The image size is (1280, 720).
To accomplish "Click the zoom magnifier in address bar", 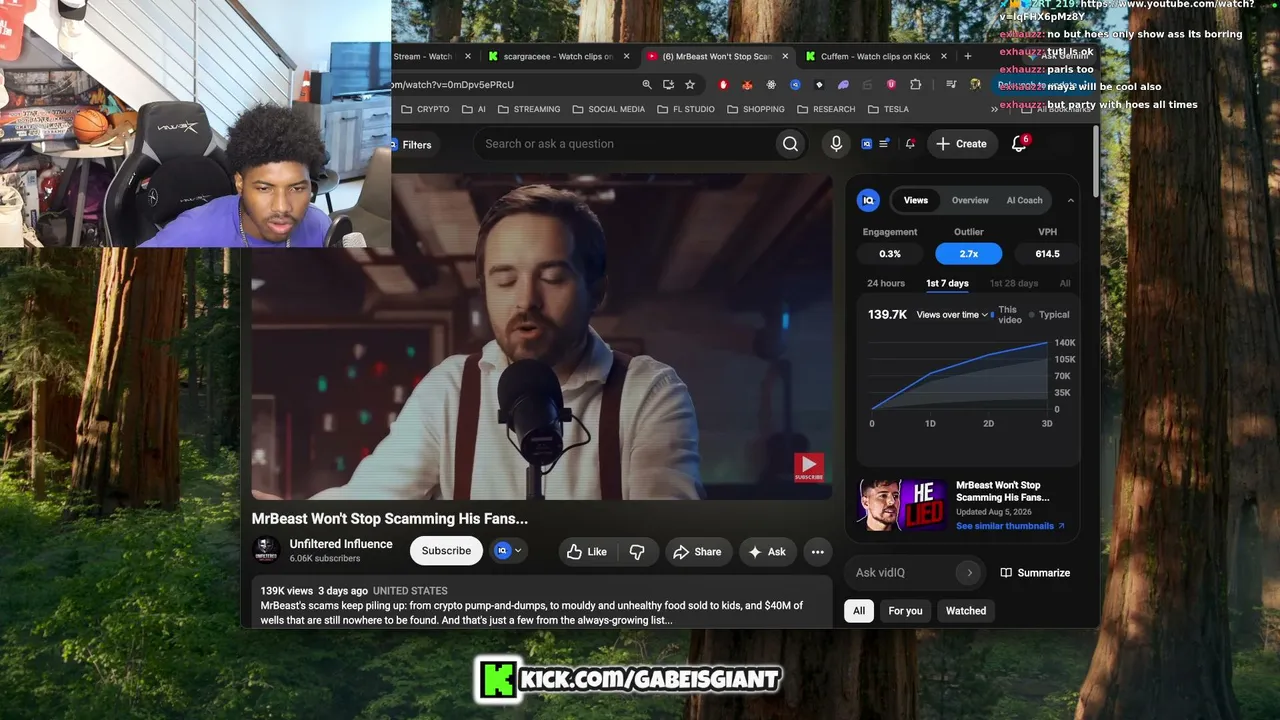I will (x=647, y=85).
